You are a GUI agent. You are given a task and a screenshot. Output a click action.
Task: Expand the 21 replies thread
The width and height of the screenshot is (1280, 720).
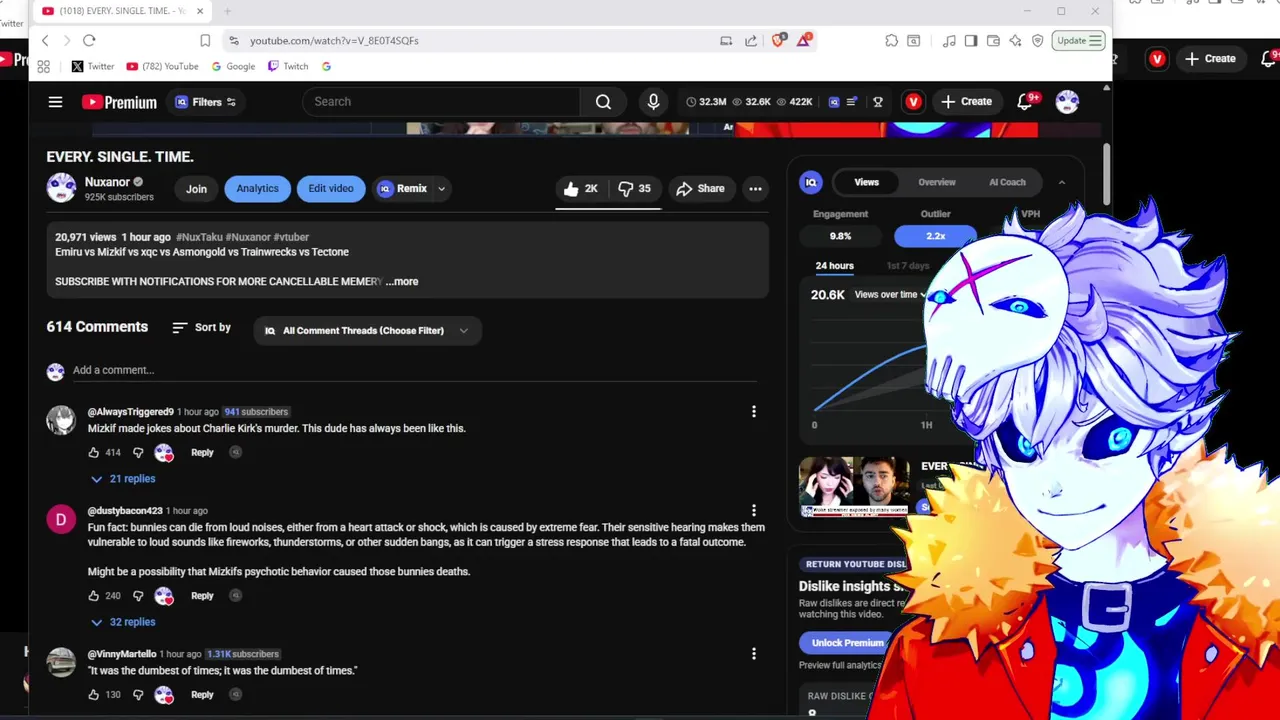pyautogui.click(x=123, y=478)
